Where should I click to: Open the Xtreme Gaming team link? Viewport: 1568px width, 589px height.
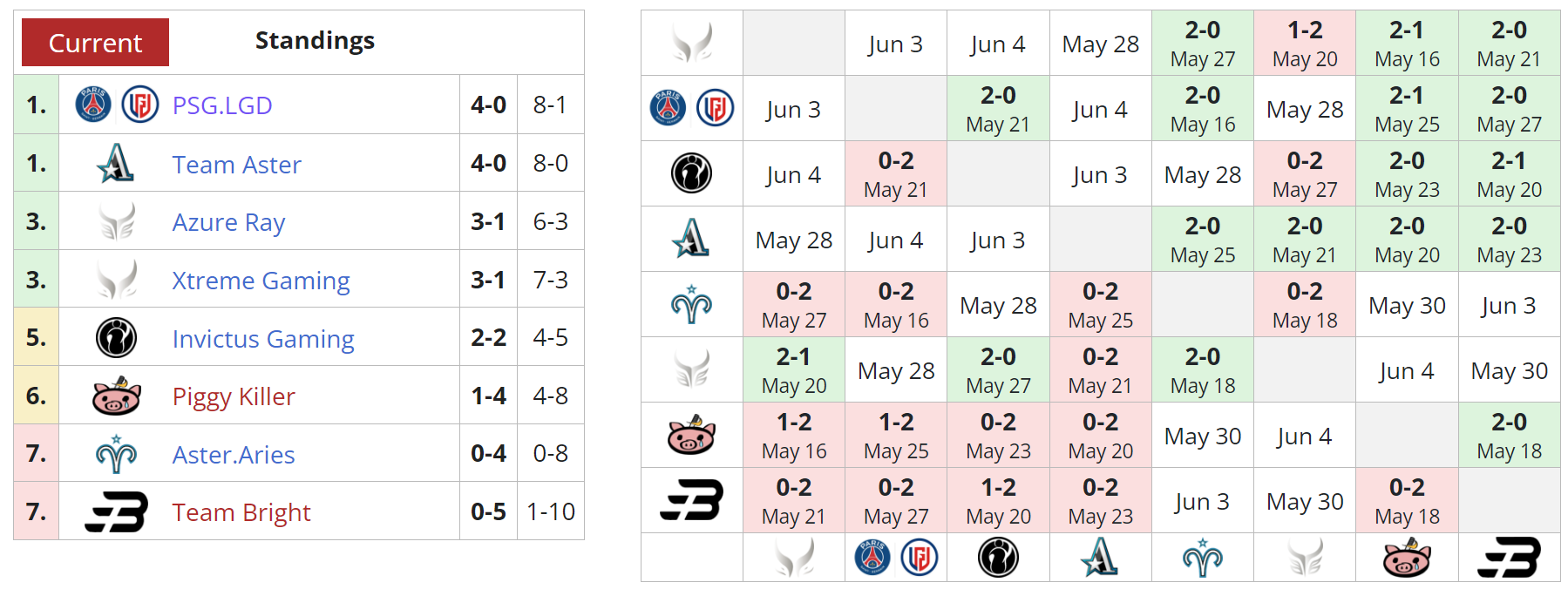point(261,281)
